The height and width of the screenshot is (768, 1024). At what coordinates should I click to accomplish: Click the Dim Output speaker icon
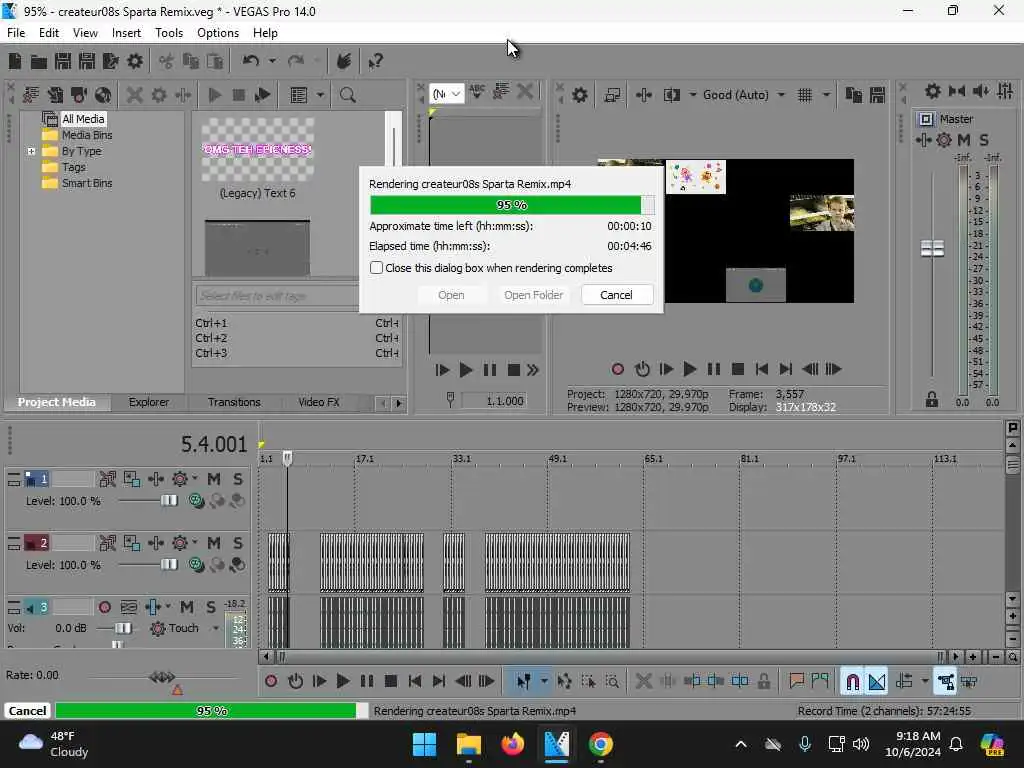coord(980,91)
